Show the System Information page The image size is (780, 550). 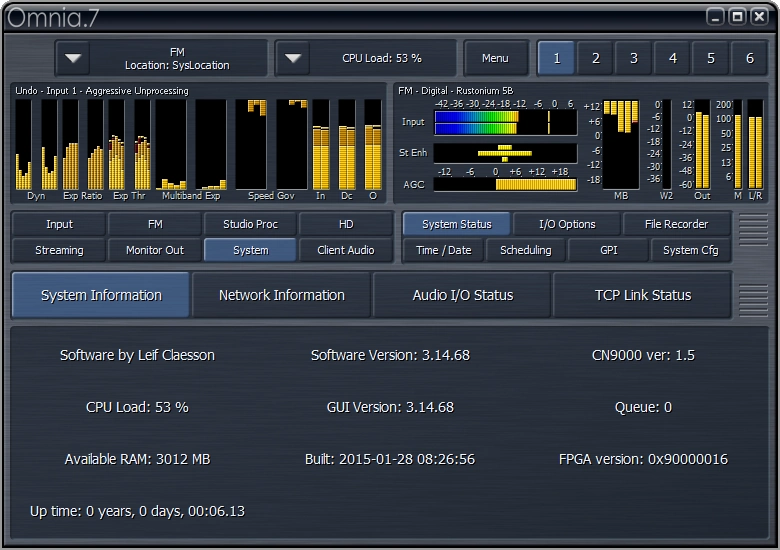tap(101, 295)
